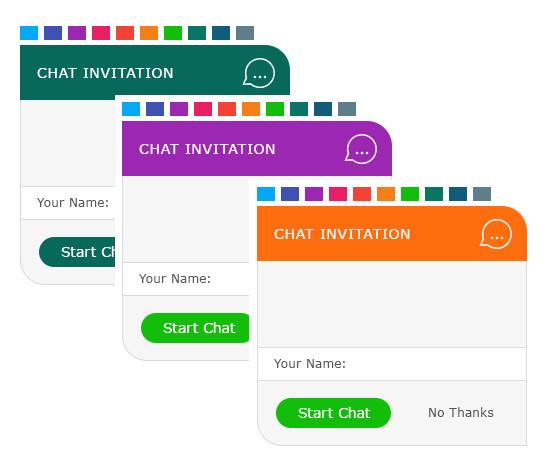The image size is (550, 450).
Task: Select the pink swatch above the orange widget
Action: [x=338, y=194]
